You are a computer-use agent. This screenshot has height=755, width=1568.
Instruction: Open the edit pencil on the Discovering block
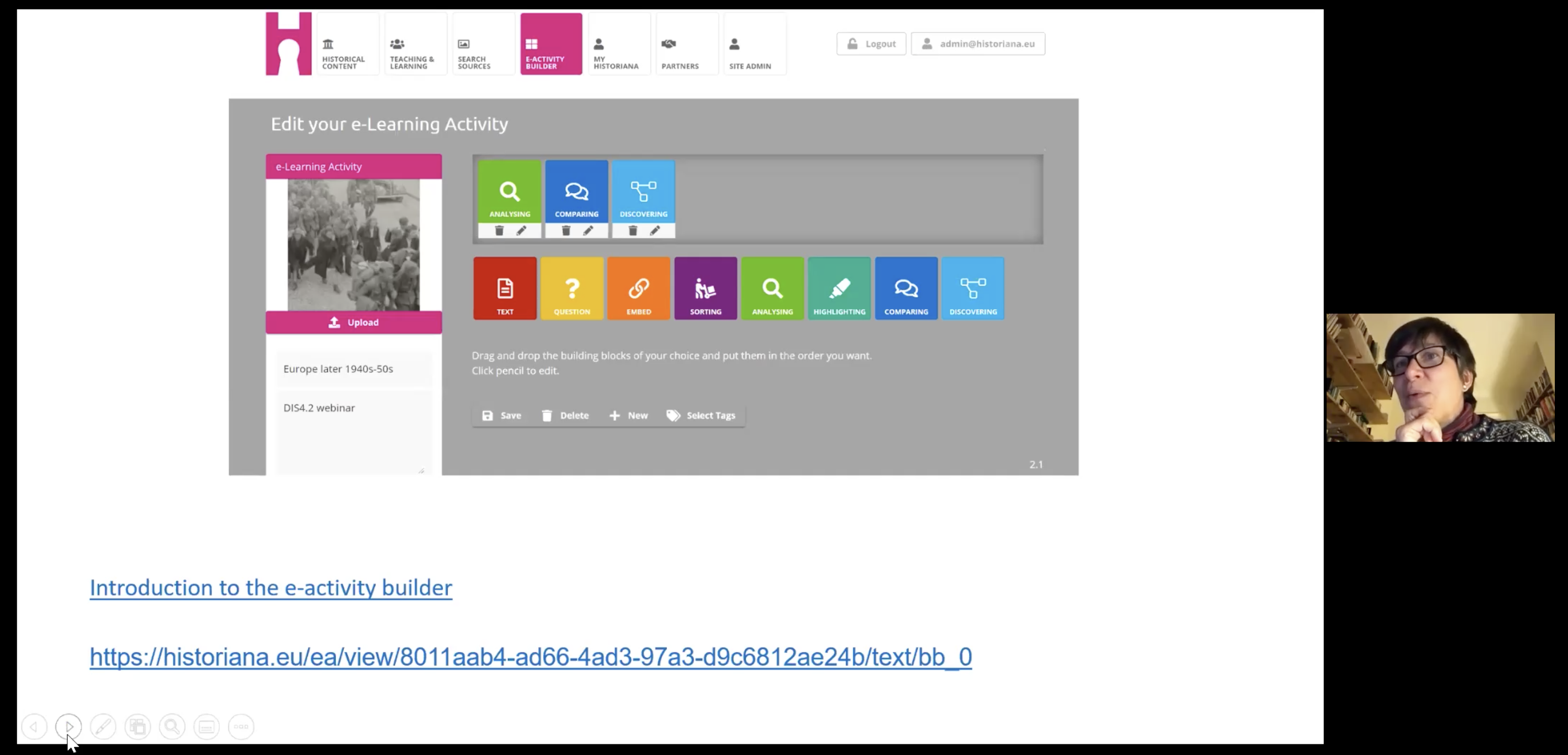(x=654, y=231)
